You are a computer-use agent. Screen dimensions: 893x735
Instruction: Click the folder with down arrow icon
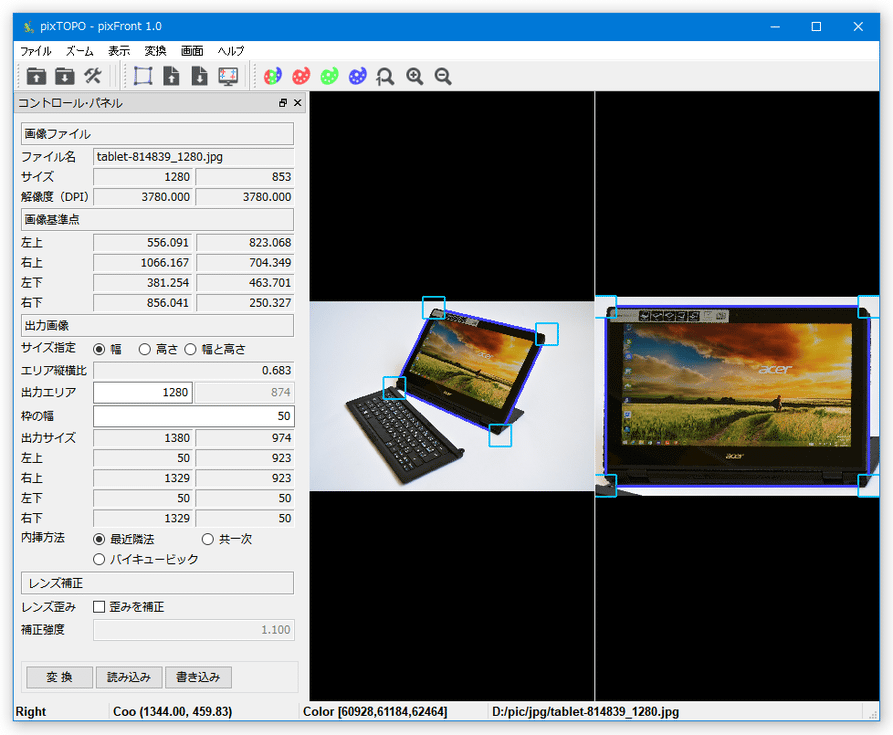(x=64, y=76)
